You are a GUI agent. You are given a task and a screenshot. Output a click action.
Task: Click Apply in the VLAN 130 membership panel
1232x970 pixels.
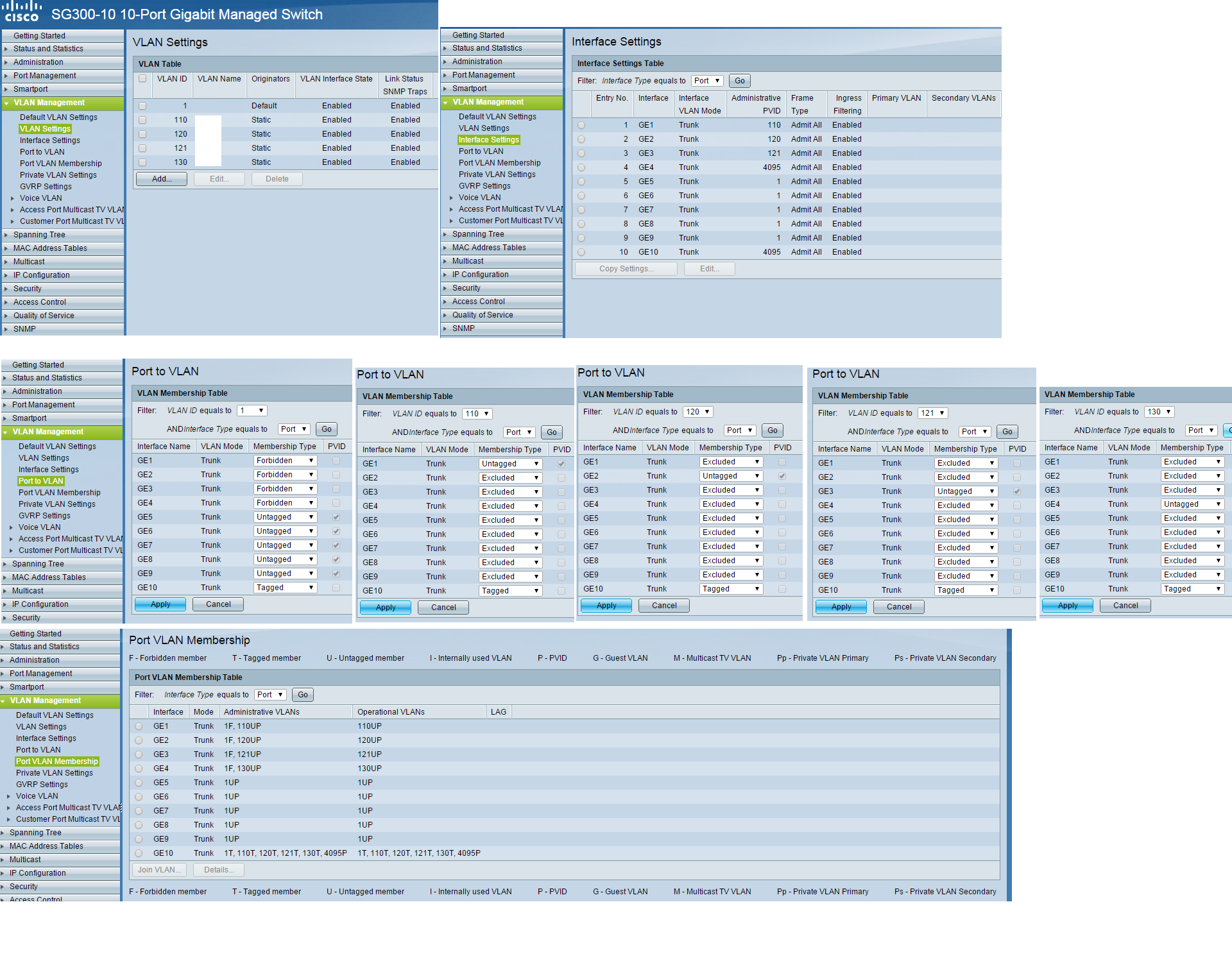click(x=1068, y=606)
